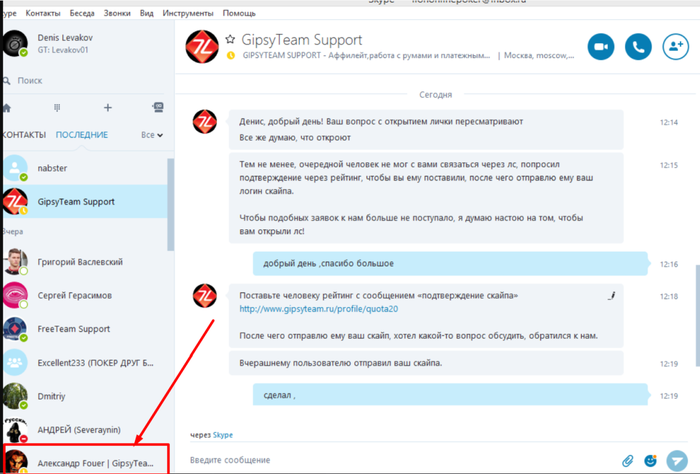Open FreeTeam Support conversation
Image resolution: width=700 pixels, height=474 pixels.
[85, 329]
